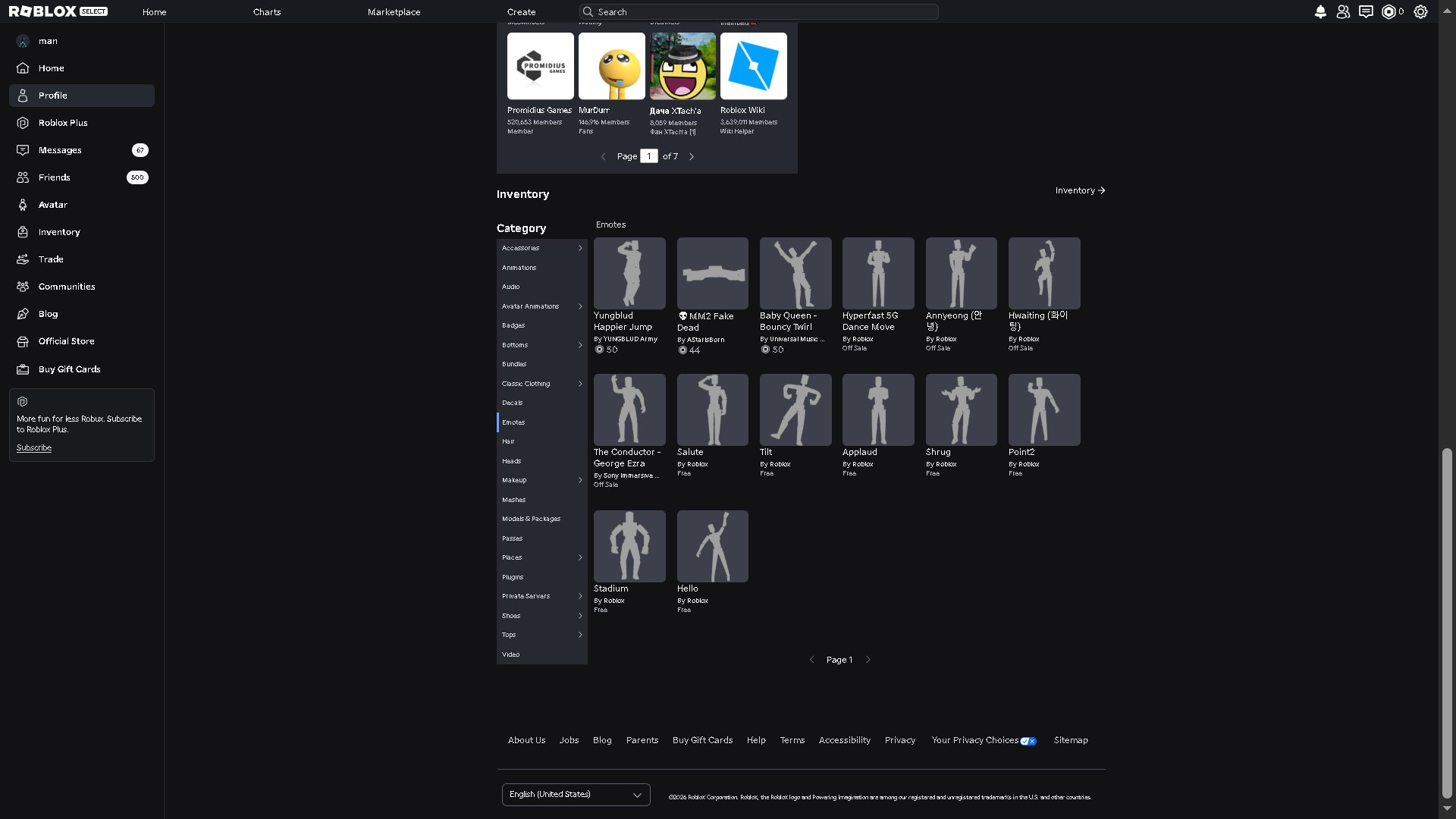Open the English language dropdown
1456x819 pixels.
[x=576, y=795]
